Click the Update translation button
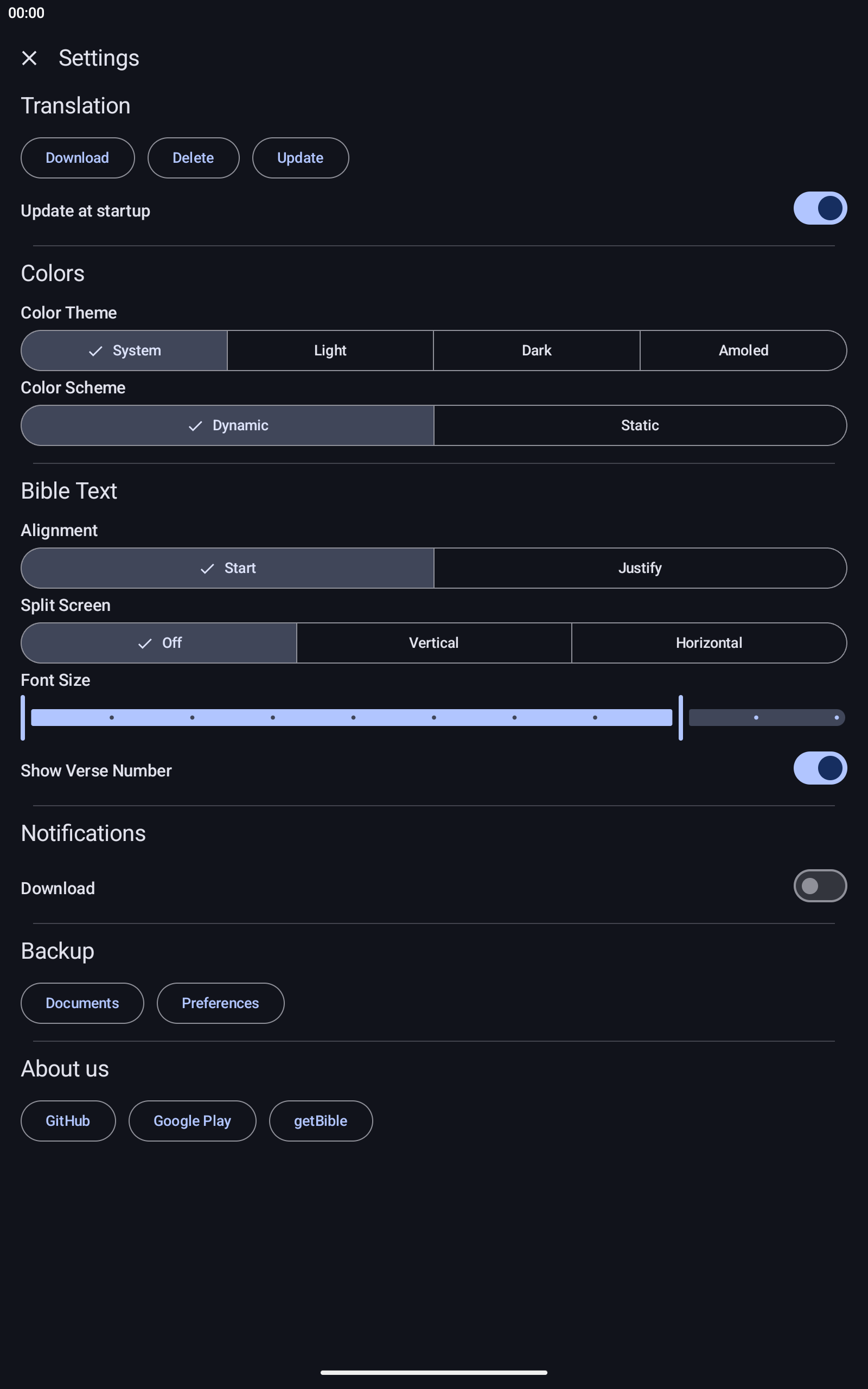The width and height of the screenshot is (868, 1389). tap(300, 158)
